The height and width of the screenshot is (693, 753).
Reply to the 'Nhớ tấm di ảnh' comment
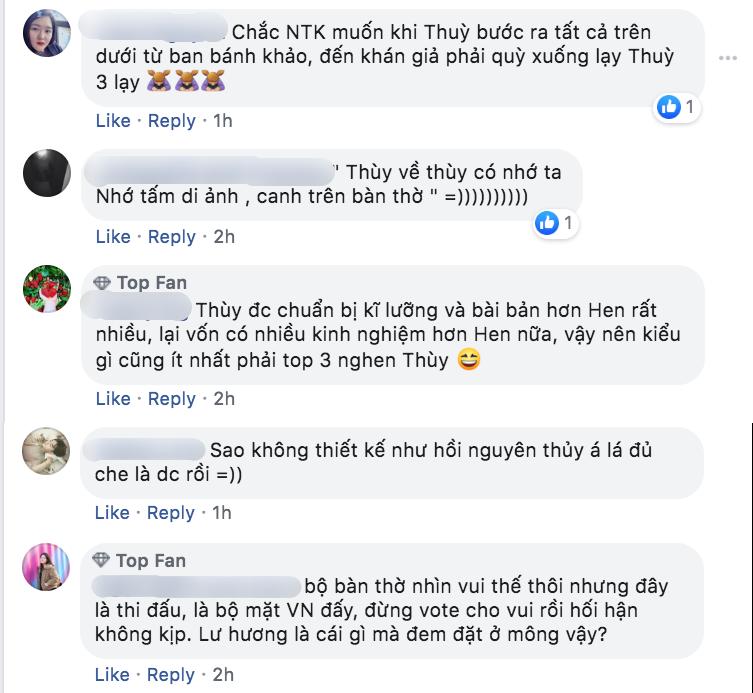point(171,237)
